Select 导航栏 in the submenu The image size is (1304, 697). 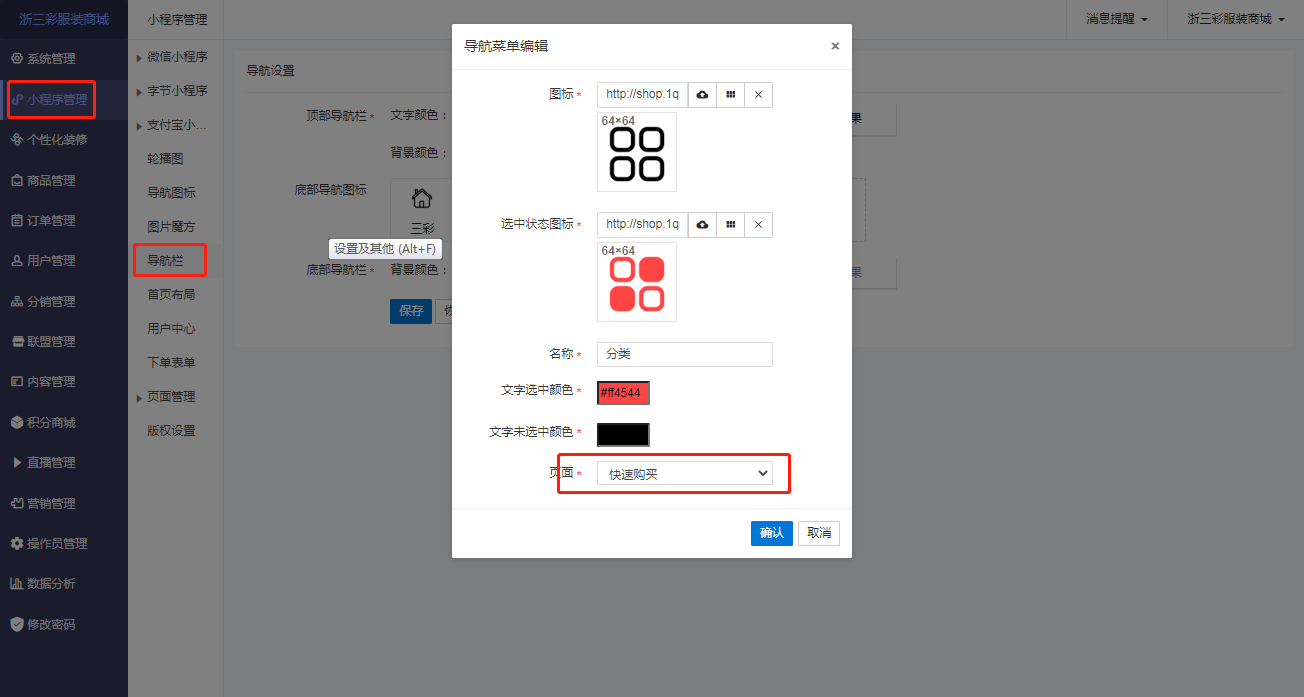[165, 261]
